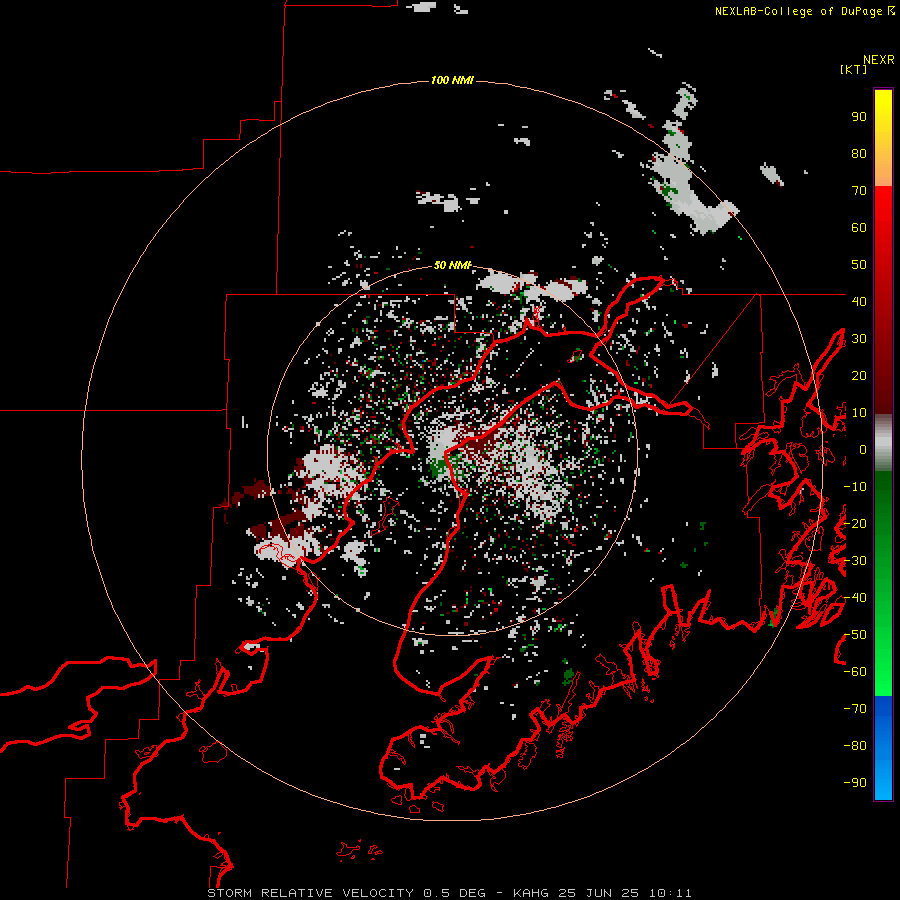Click the 30 knot scale label
The height and width of the screenshot is (900, 900).
pos(859,339)
